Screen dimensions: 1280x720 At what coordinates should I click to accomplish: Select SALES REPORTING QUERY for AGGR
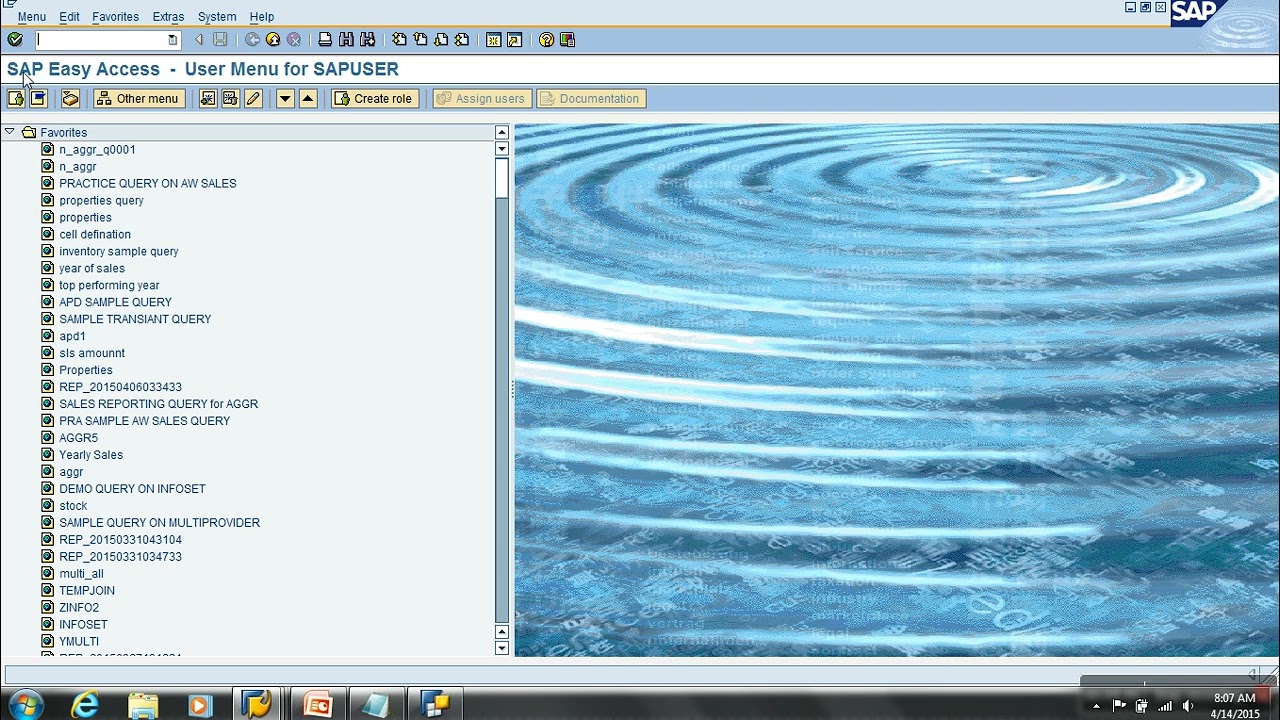pyautogui.click(x=158, y=404)
